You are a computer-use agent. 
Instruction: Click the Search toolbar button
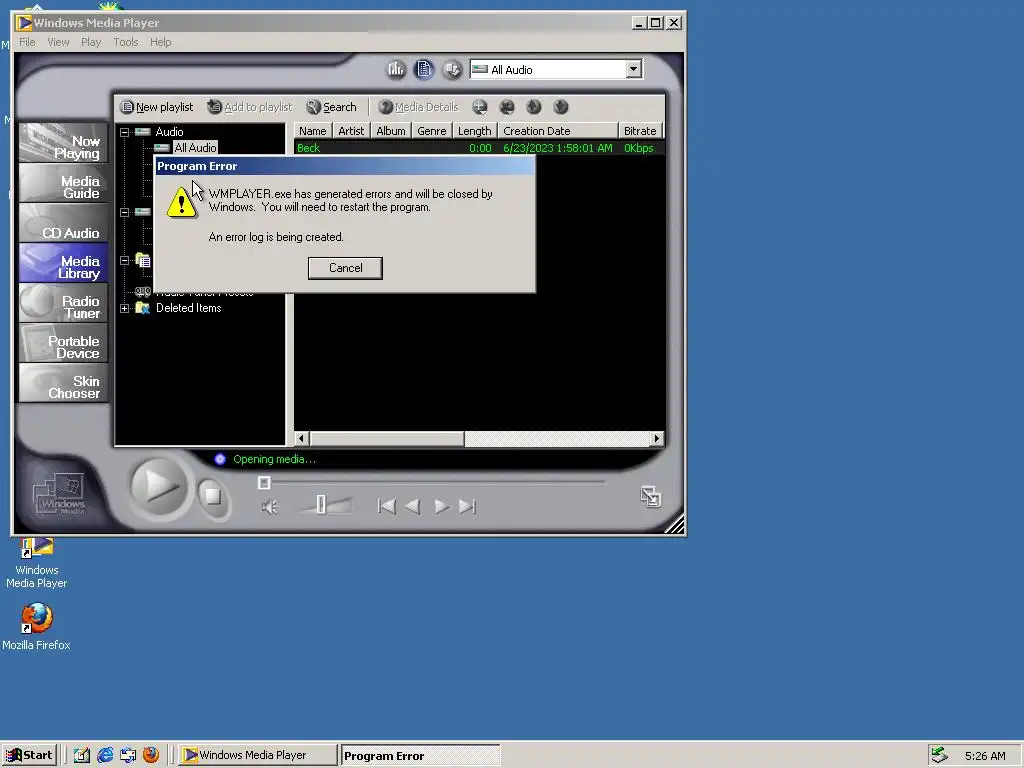[x=332, y=107]
